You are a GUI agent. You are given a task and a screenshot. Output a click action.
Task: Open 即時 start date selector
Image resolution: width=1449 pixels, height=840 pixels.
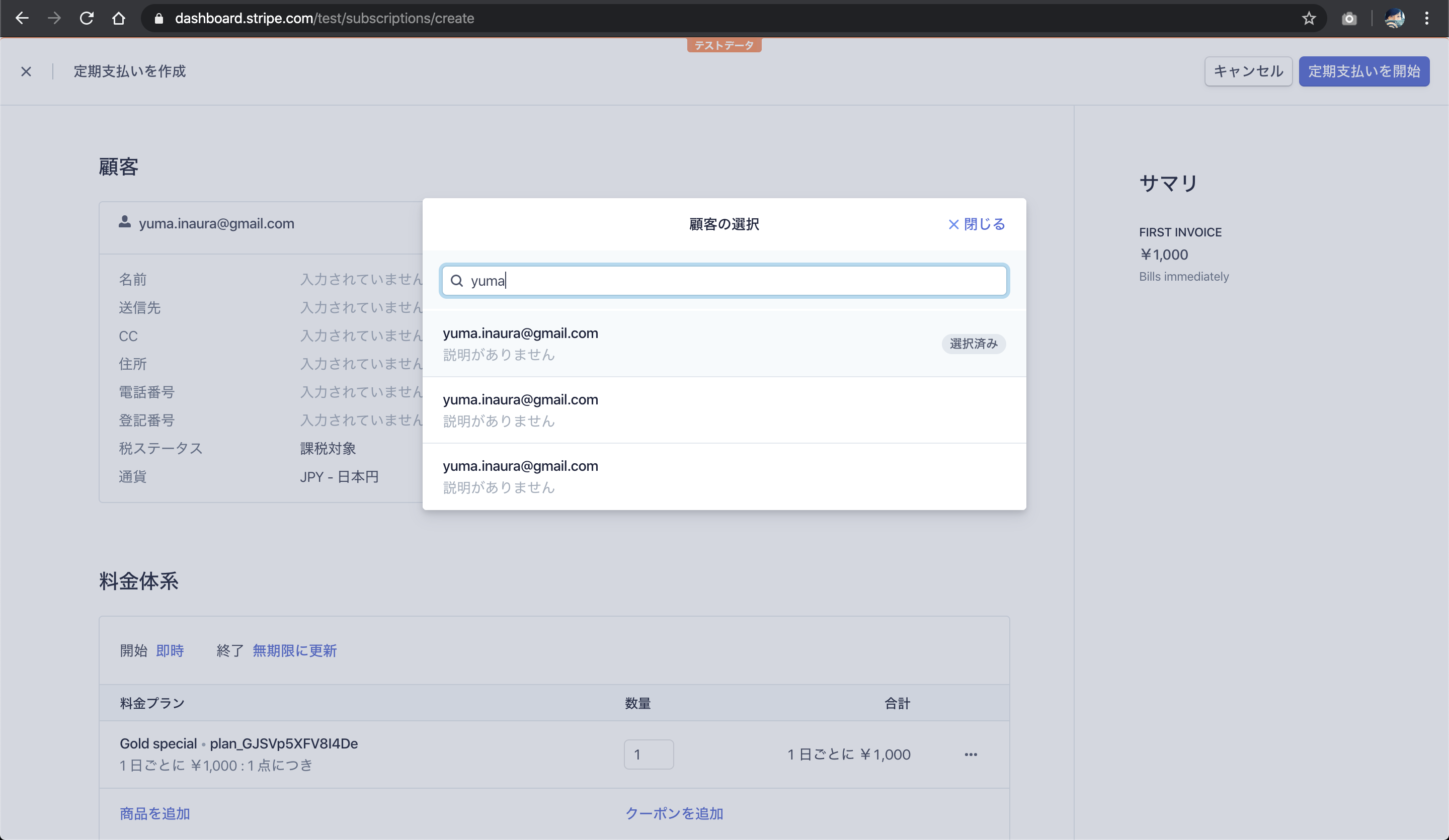(170, 650)
